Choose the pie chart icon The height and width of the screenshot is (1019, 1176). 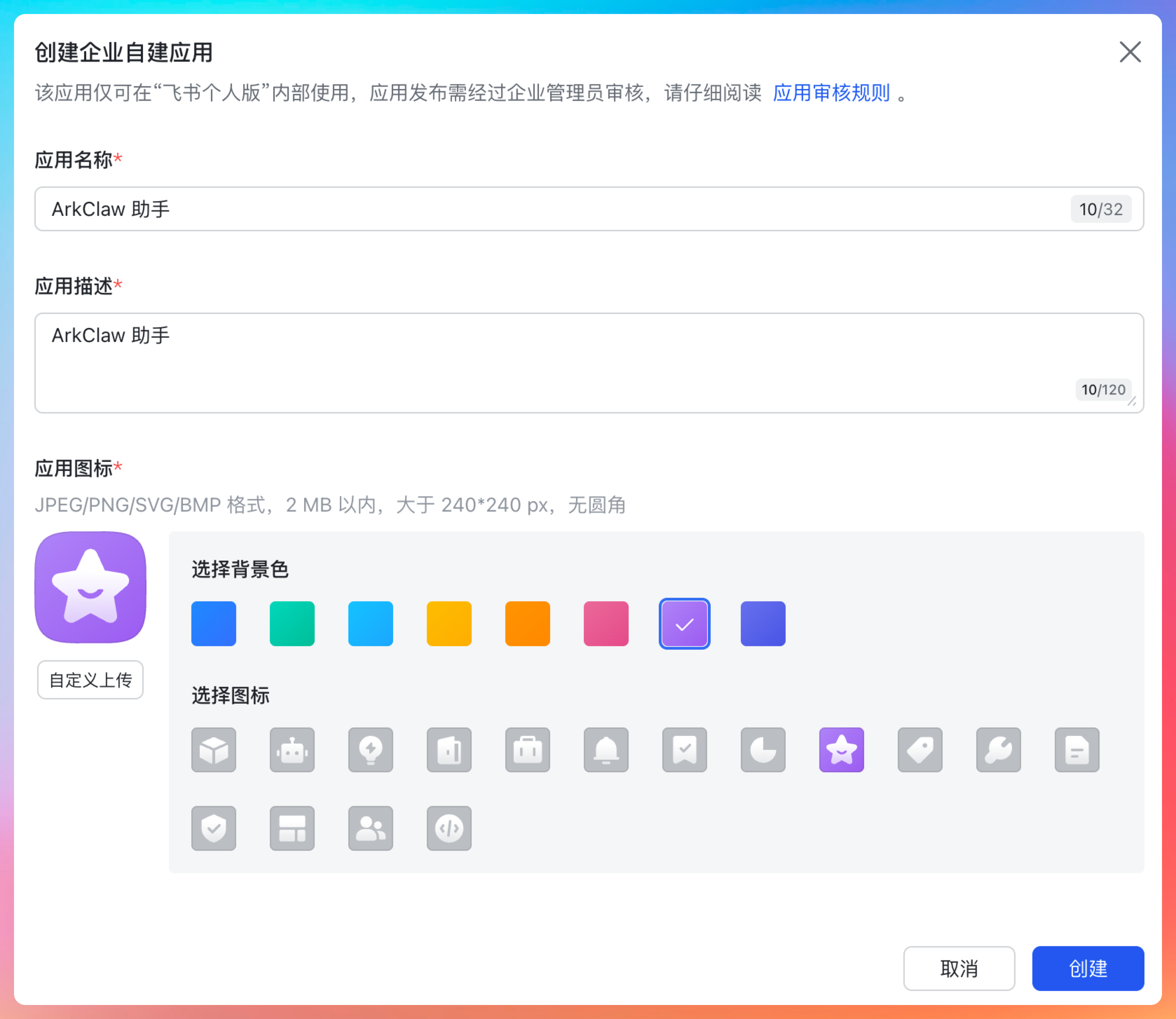763,750
